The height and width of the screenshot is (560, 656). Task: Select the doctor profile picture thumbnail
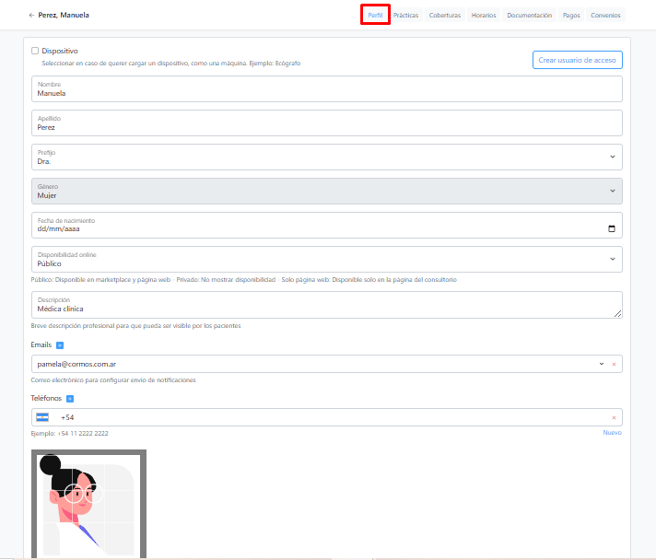[89, 504]
